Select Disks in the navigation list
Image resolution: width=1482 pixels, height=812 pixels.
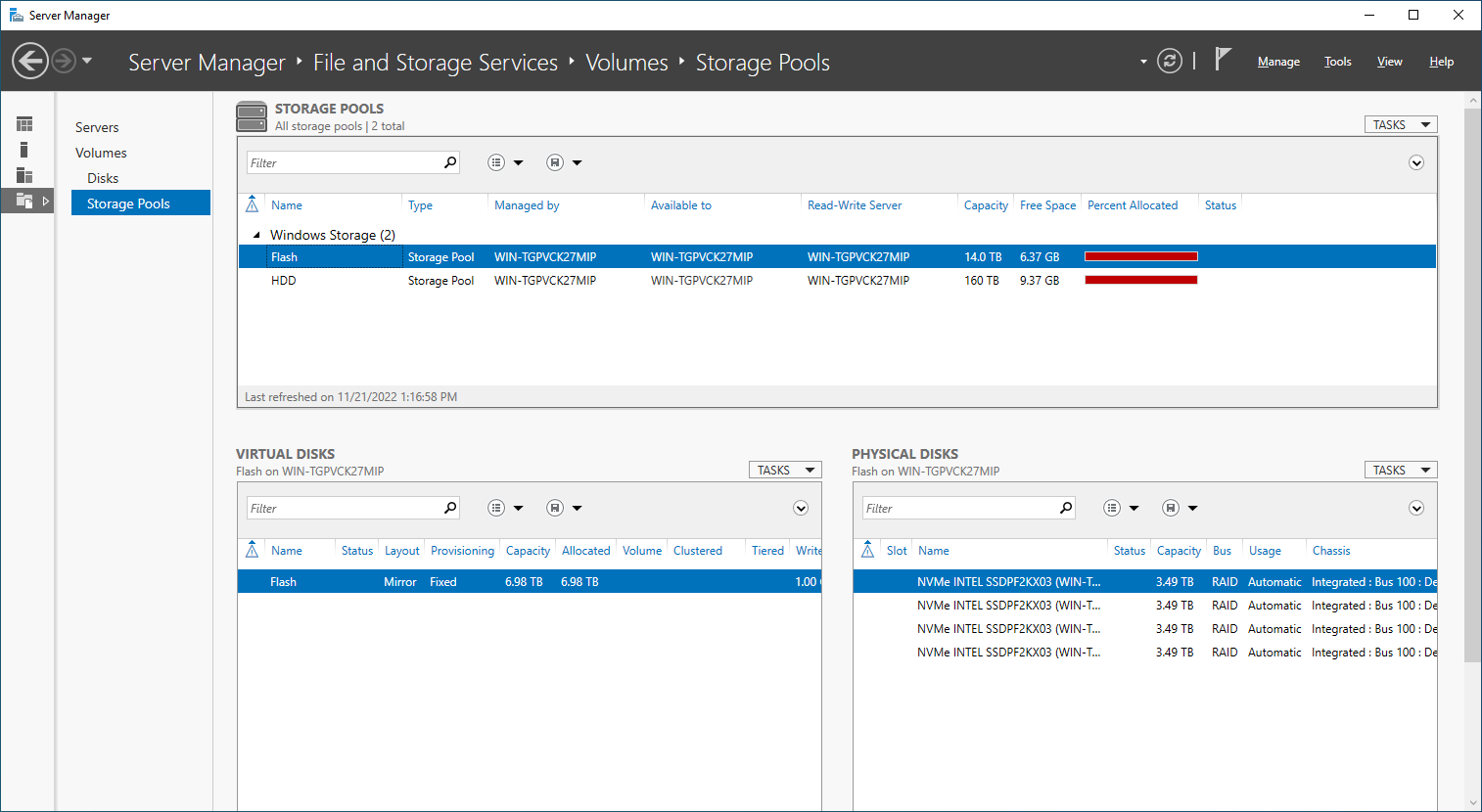[103, 178]
